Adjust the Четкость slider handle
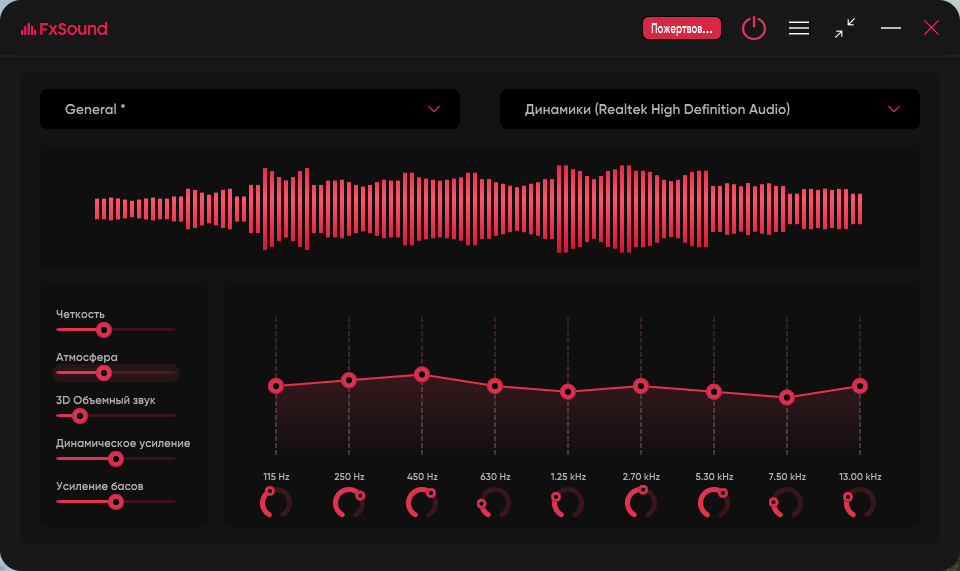Image resolution: width=960 pixels, height=571 pixels. [104, 330]
